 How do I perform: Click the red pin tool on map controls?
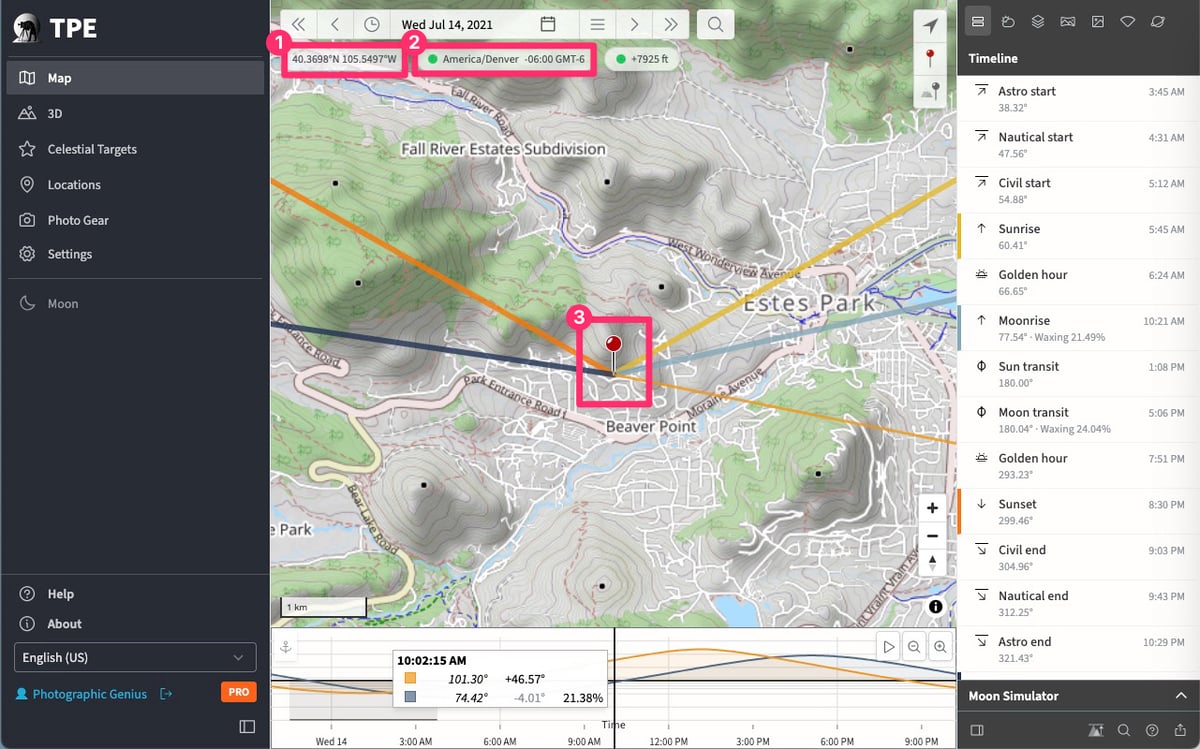pos(931,58)
